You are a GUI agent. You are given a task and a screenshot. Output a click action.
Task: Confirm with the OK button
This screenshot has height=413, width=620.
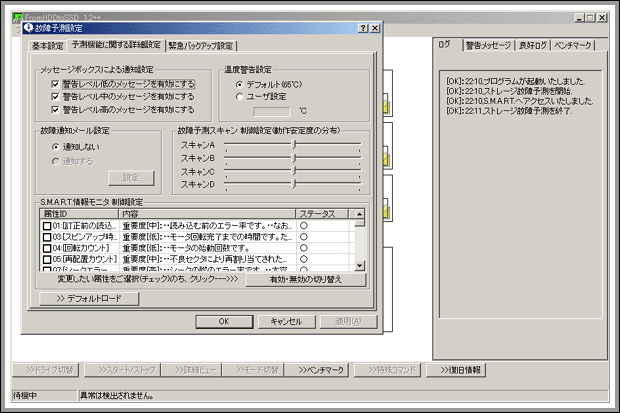pos(224,321)
